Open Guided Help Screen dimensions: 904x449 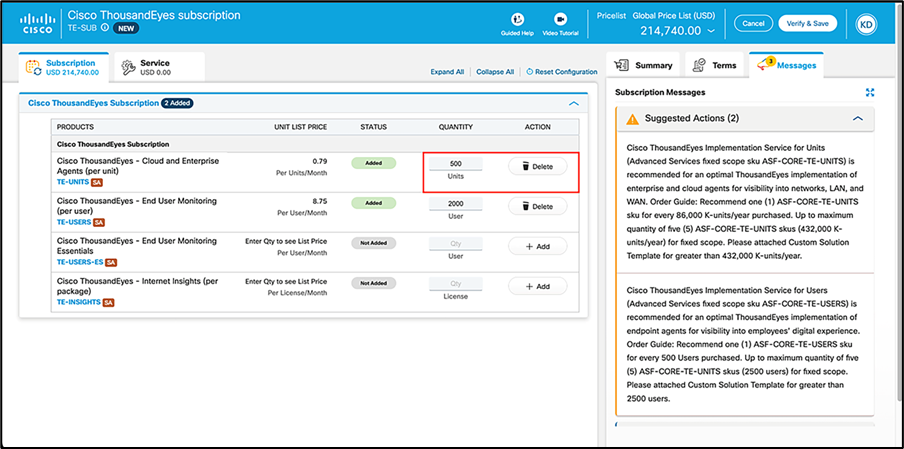point(517,25)
